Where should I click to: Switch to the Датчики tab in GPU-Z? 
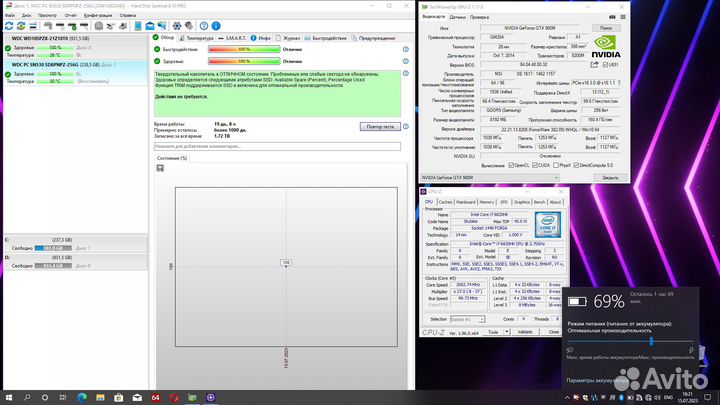tap(457, 17)
